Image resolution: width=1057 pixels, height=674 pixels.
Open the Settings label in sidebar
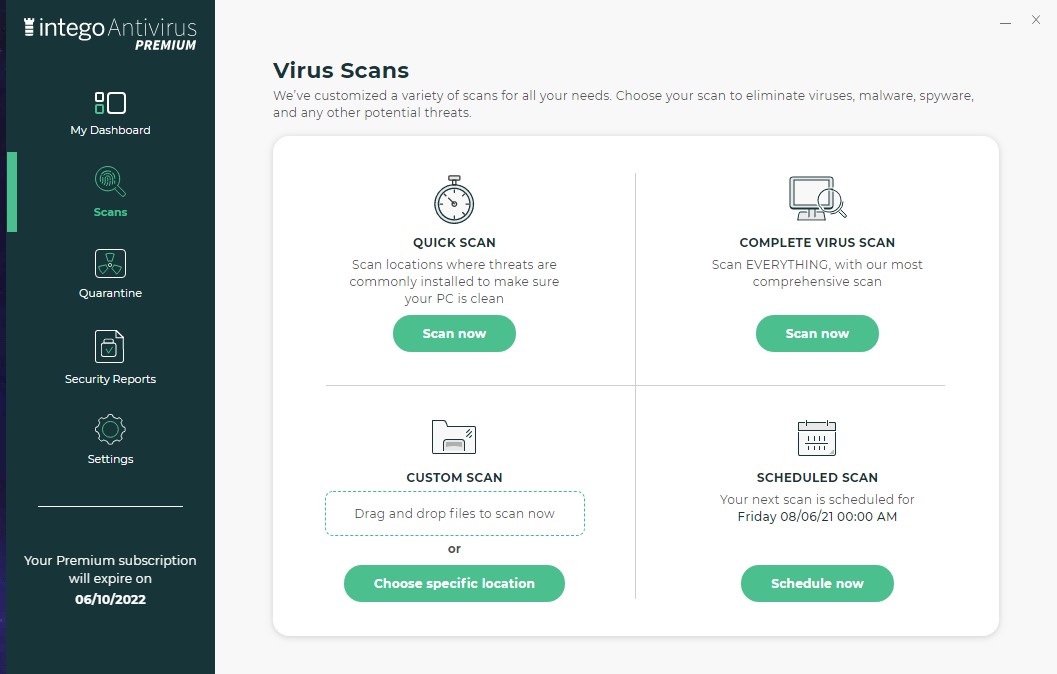pos(110,459)
